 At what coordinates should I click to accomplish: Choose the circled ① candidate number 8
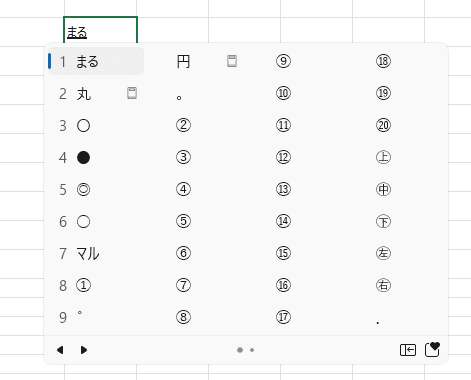pyautogui.click(x=83, y=285)
